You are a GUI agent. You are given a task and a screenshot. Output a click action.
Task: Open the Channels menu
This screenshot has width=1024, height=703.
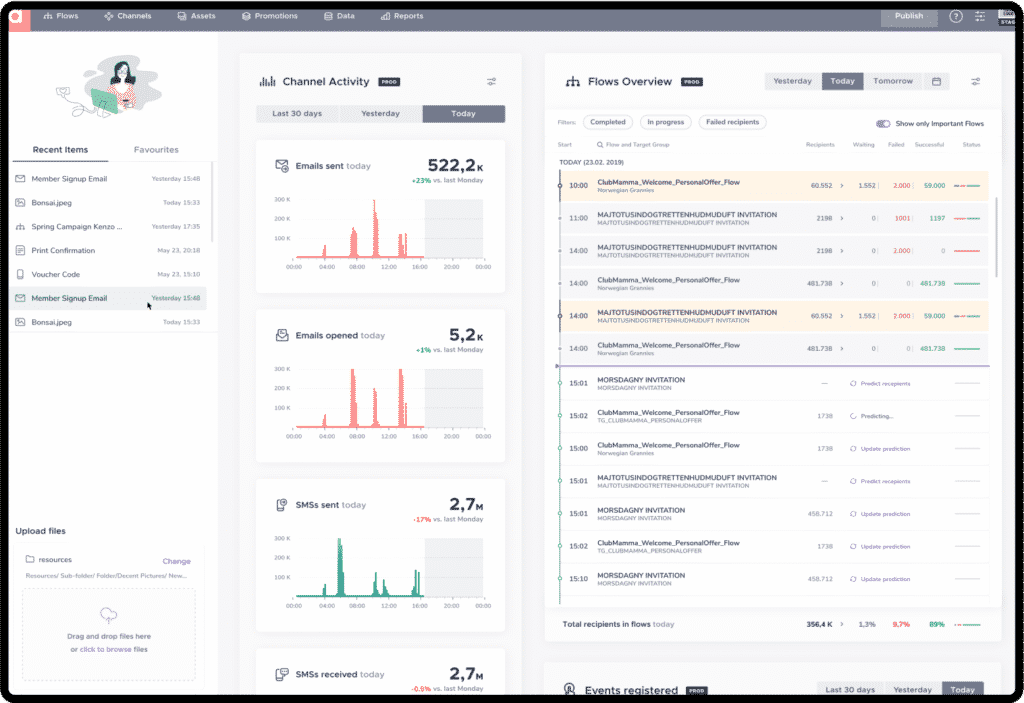pos(128,16)
